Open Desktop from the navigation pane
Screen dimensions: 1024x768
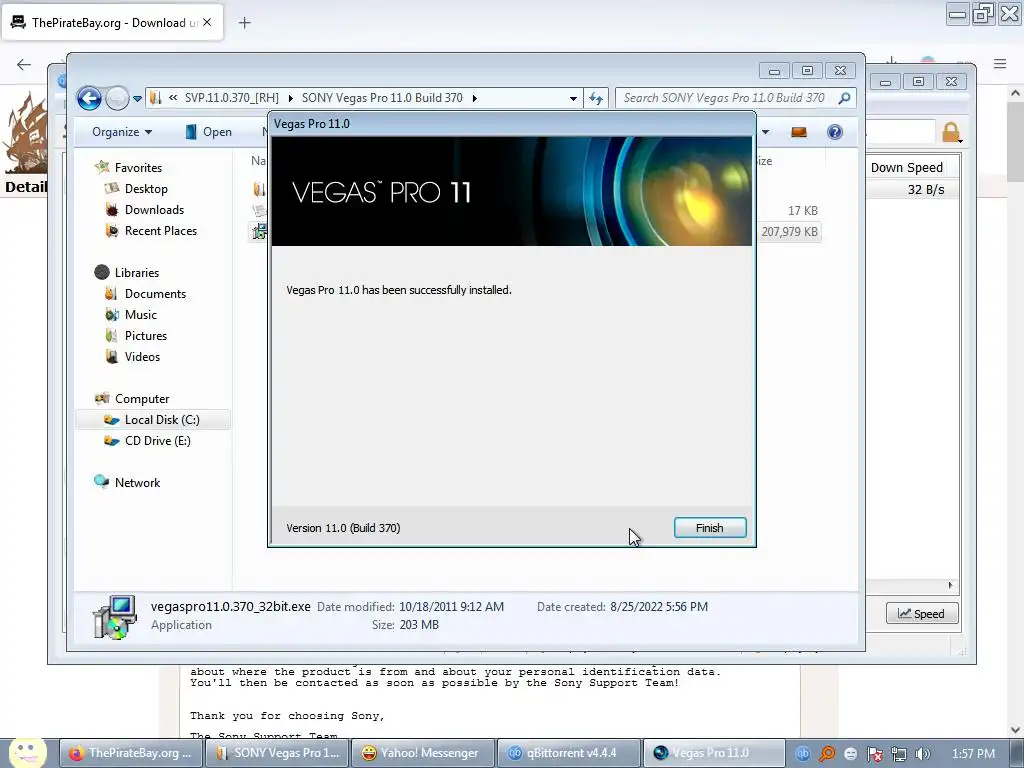coord(146,189)
